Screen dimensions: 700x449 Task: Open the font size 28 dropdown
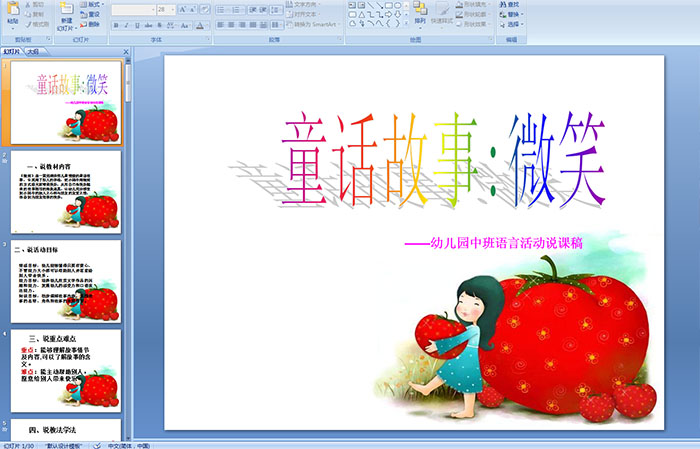(x=166, y=9)
